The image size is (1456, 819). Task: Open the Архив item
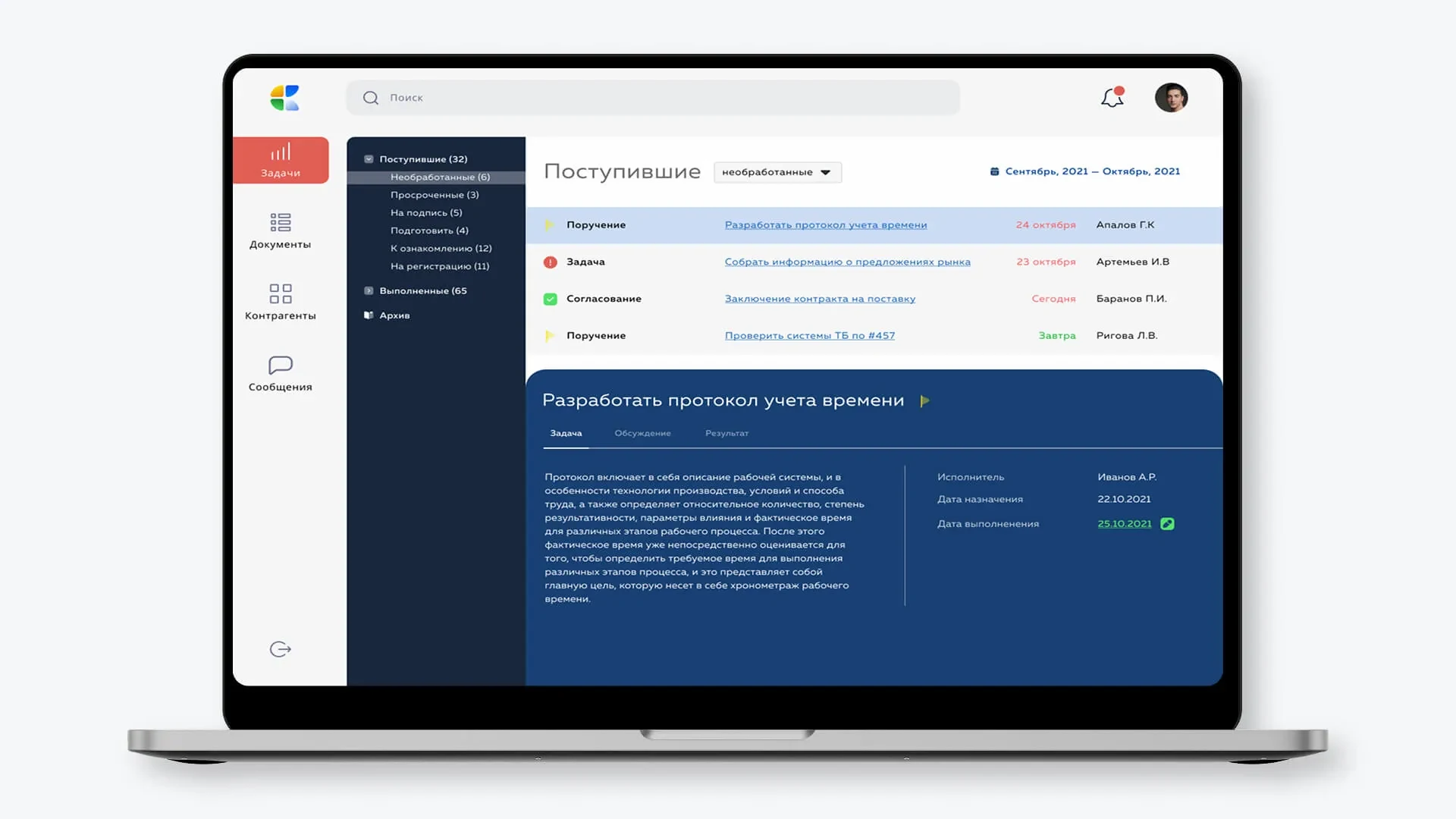coord(387,315)
